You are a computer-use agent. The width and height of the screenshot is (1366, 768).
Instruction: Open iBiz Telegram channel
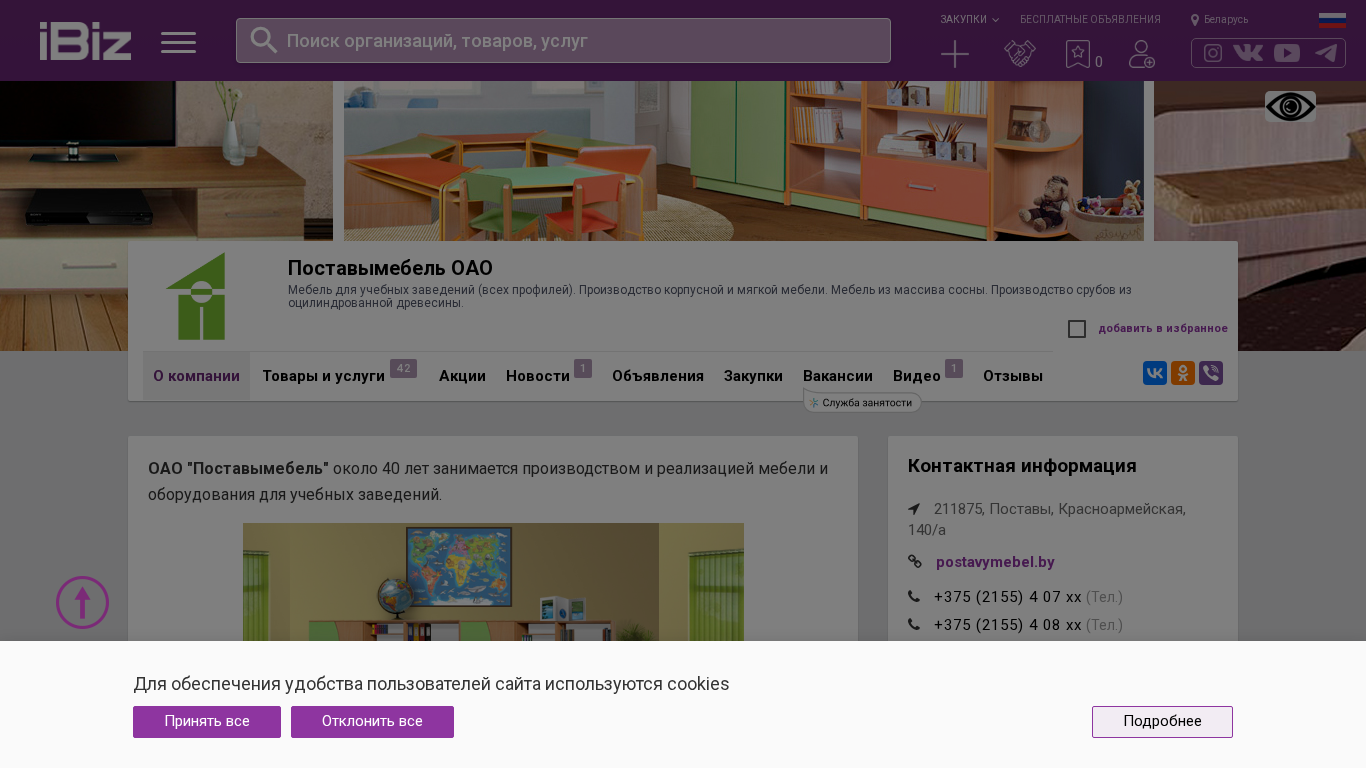1326,53
